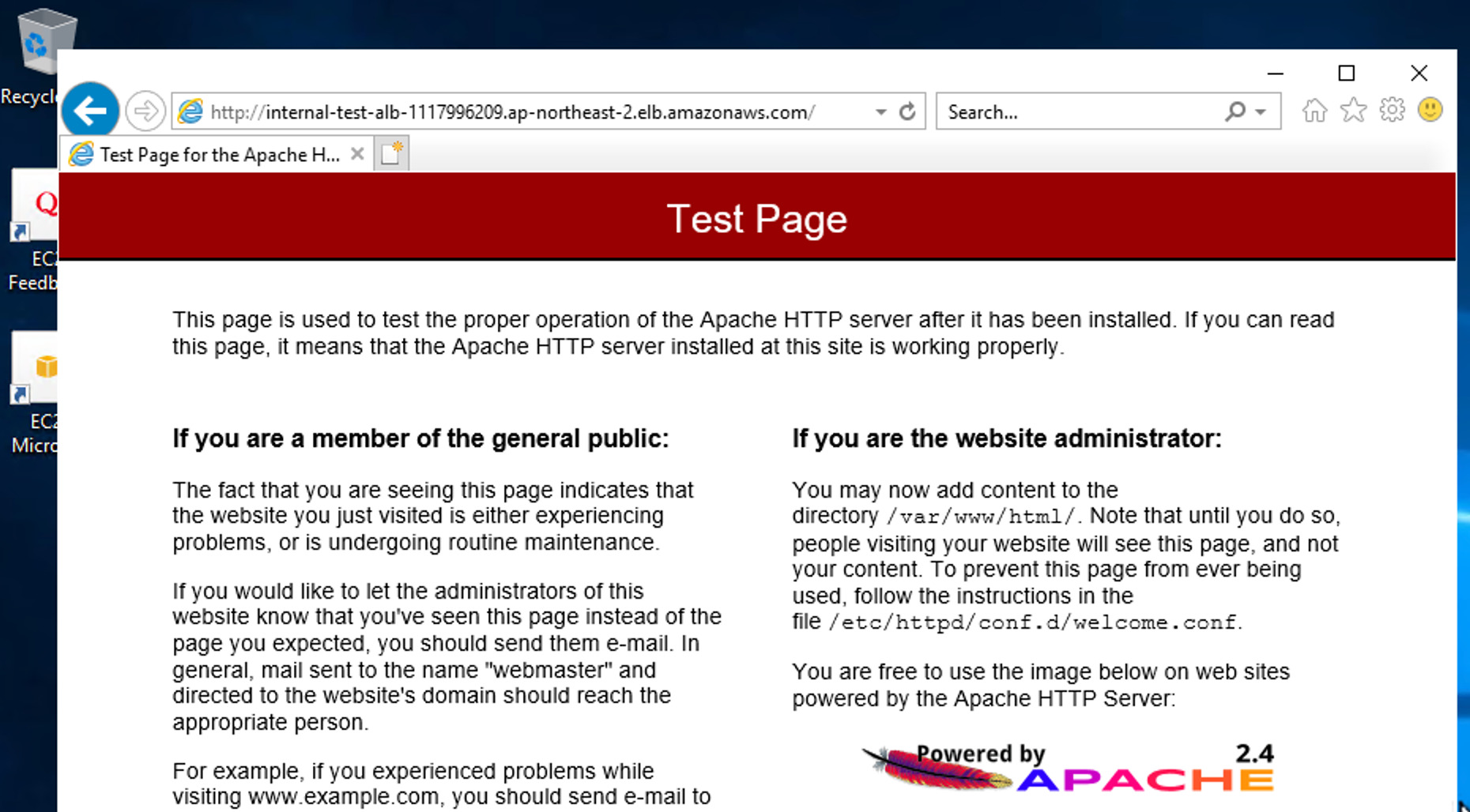
Task: Click the browser Back arrow button
Action: [90, 111]
